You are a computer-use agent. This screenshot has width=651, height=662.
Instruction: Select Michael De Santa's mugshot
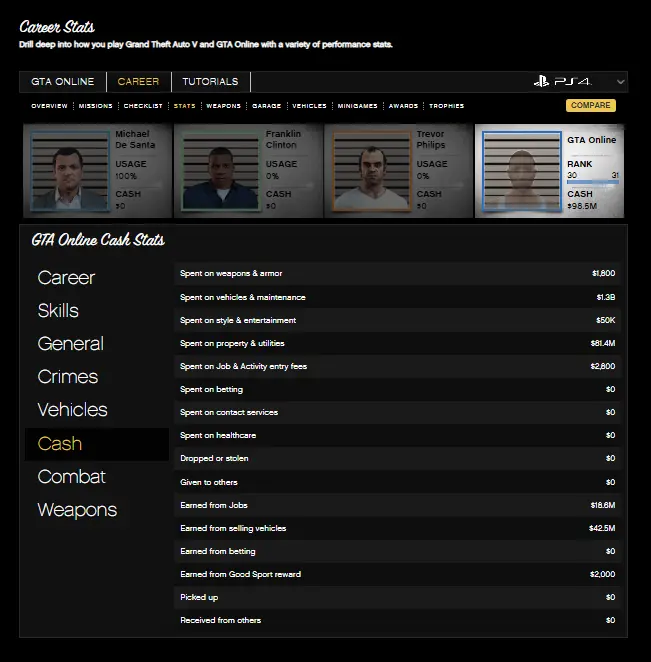pyautogui.click(x=68, y=171)
